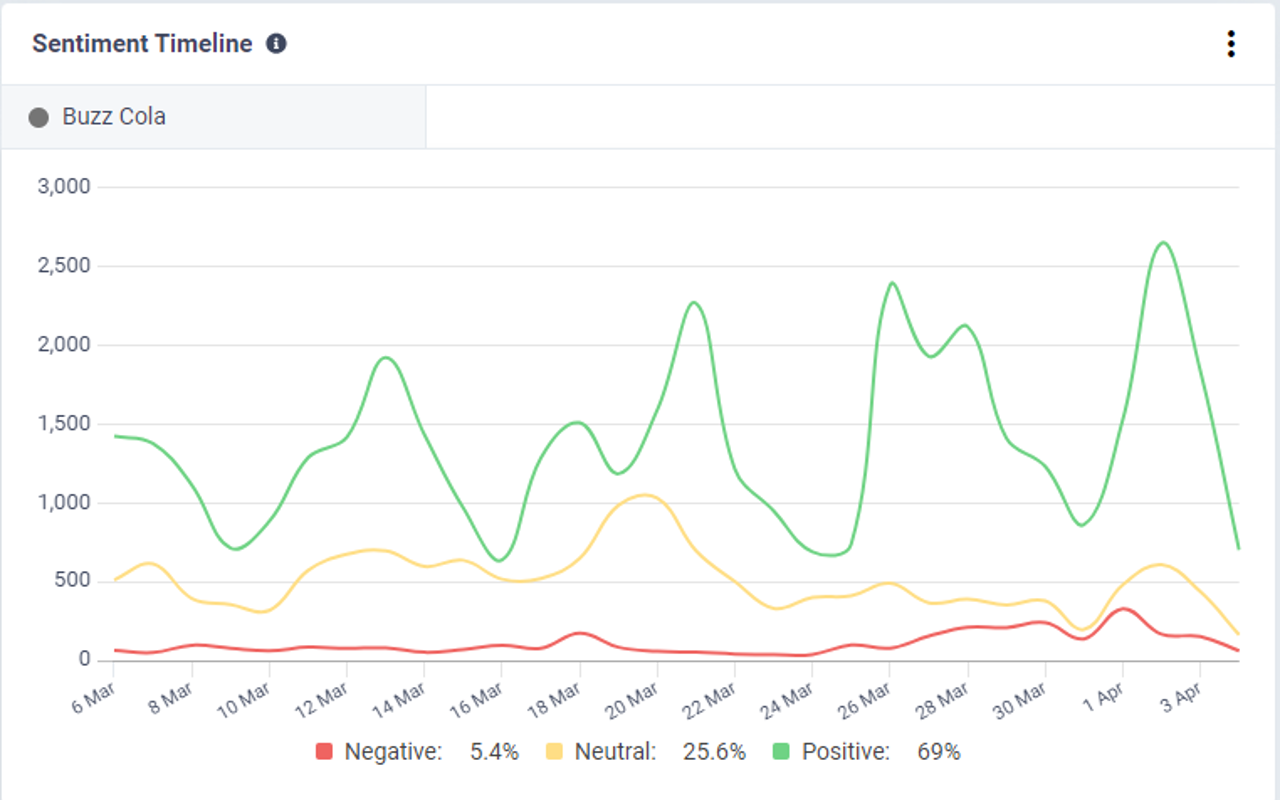Click the Sentiment Timeline title
Image resolution: width=1280 pixels, height=800 pixels.
pyautogui.click(x=140, y=43)
